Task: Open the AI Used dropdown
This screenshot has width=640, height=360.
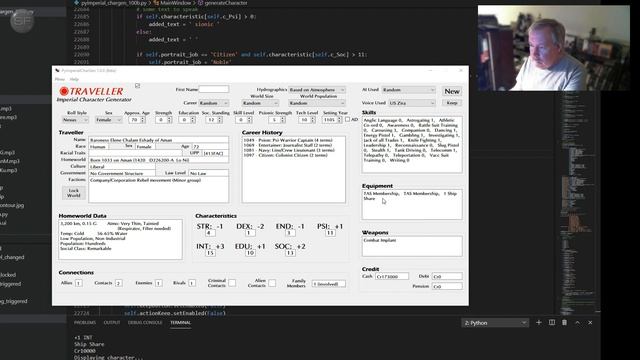Action: point(409,90)
